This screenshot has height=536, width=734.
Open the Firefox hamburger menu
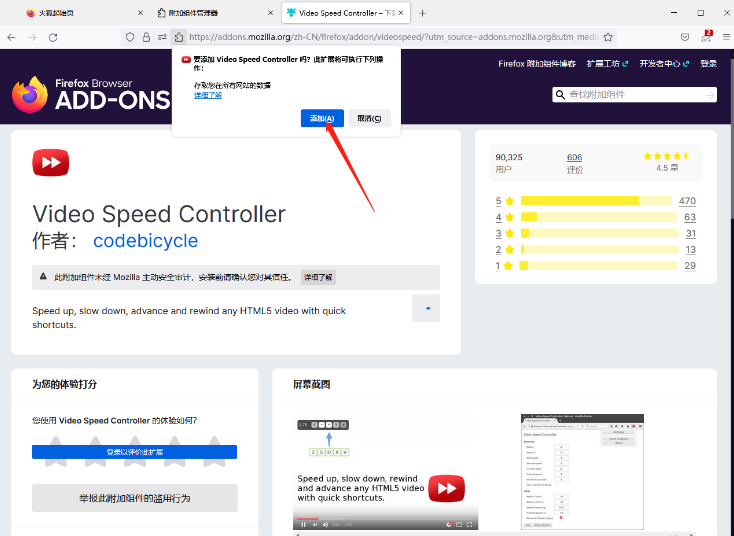point(727,37)
